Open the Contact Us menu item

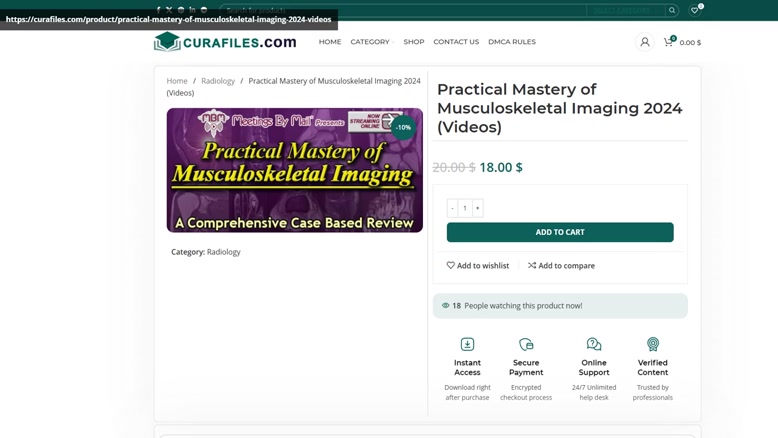(456, 42)
